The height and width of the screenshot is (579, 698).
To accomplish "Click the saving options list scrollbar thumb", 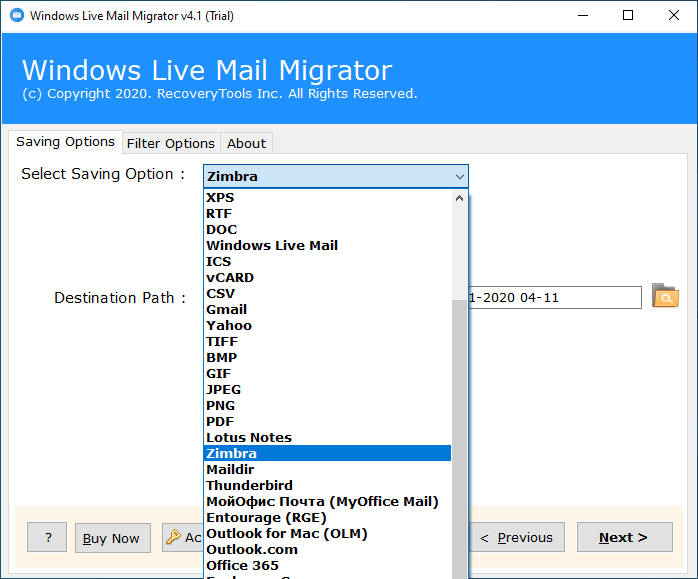I will pos(459,439).
